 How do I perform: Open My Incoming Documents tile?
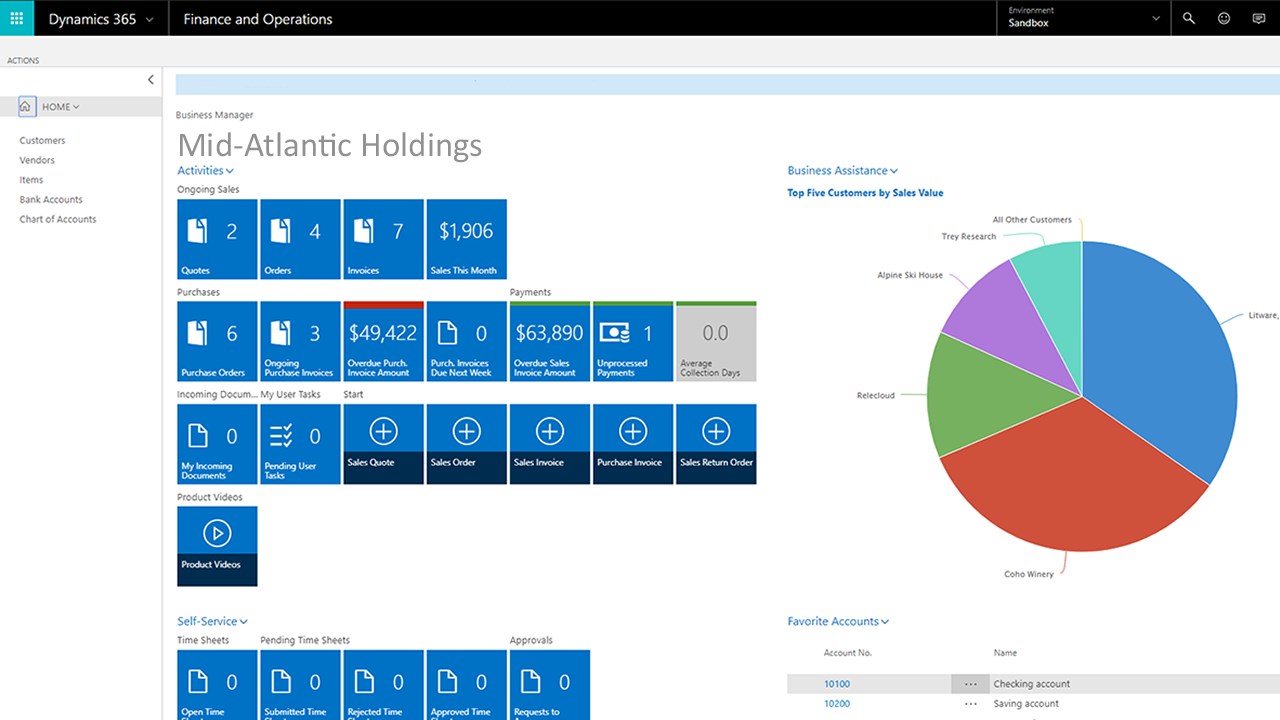217,444
